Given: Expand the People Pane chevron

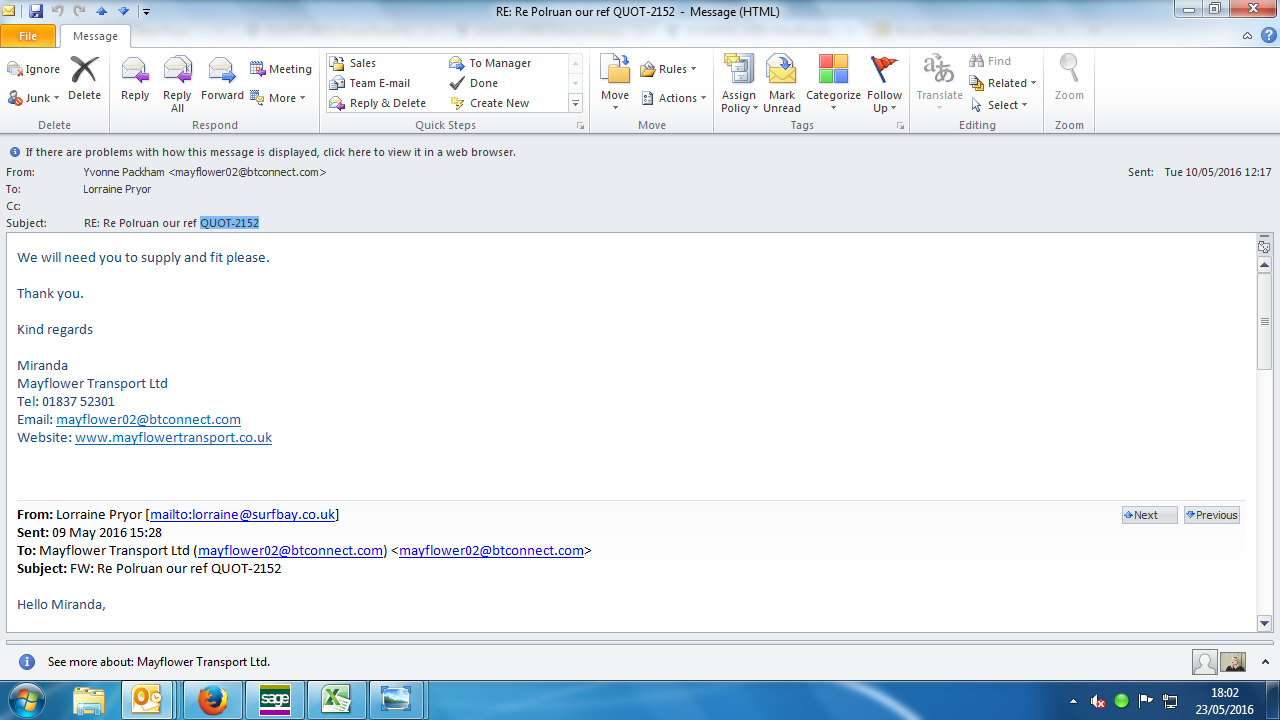Looking at the screenshot, I should pos(1264,662).
